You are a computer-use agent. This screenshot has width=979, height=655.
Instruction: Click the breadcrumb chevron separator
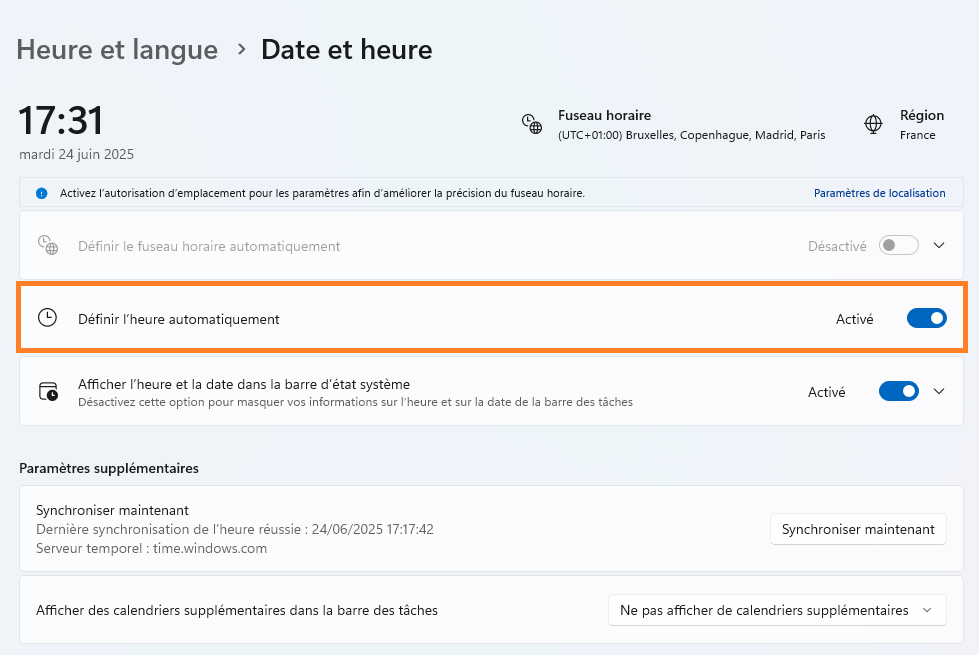pos(242,49)
